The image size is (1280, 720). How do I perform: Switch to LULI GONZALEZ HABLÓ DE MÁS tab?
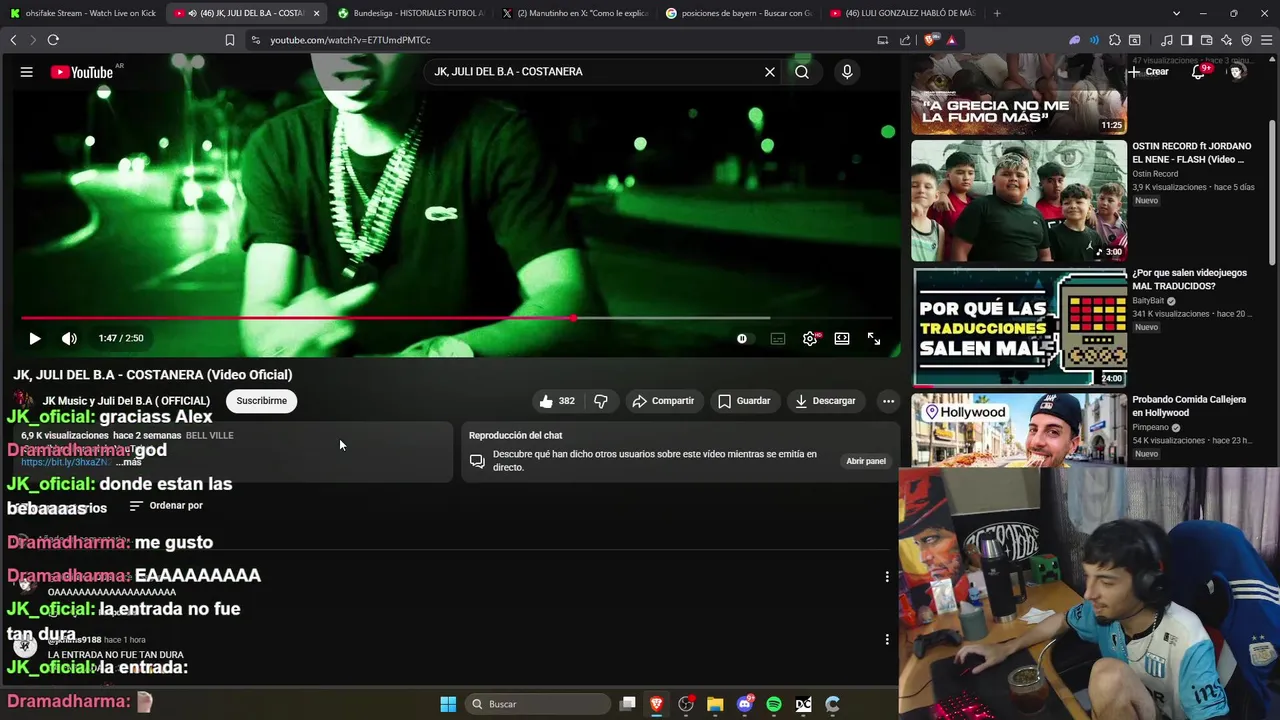tap(904, 13)
